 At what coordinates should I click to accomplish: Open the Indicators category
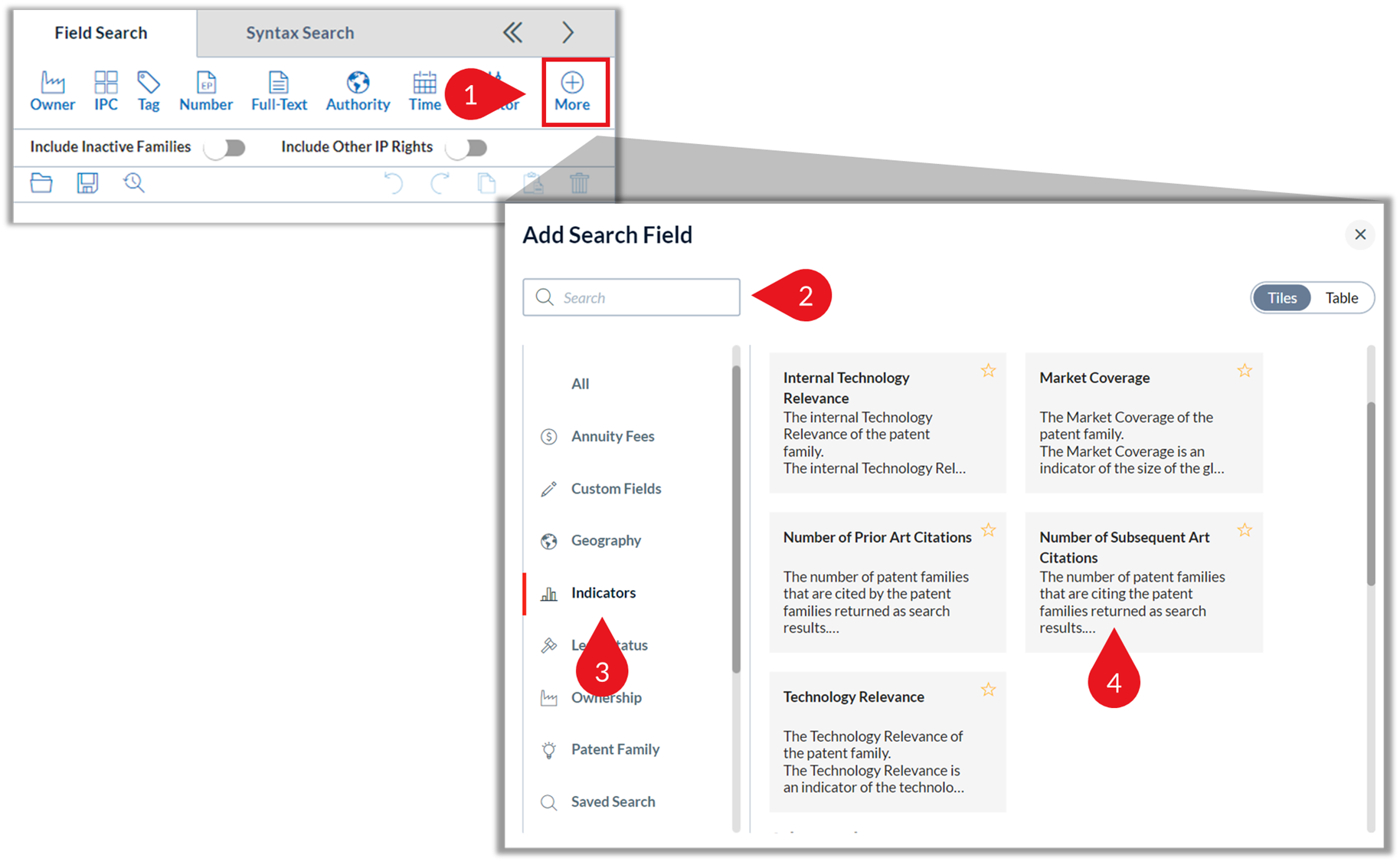click(603, 592)
